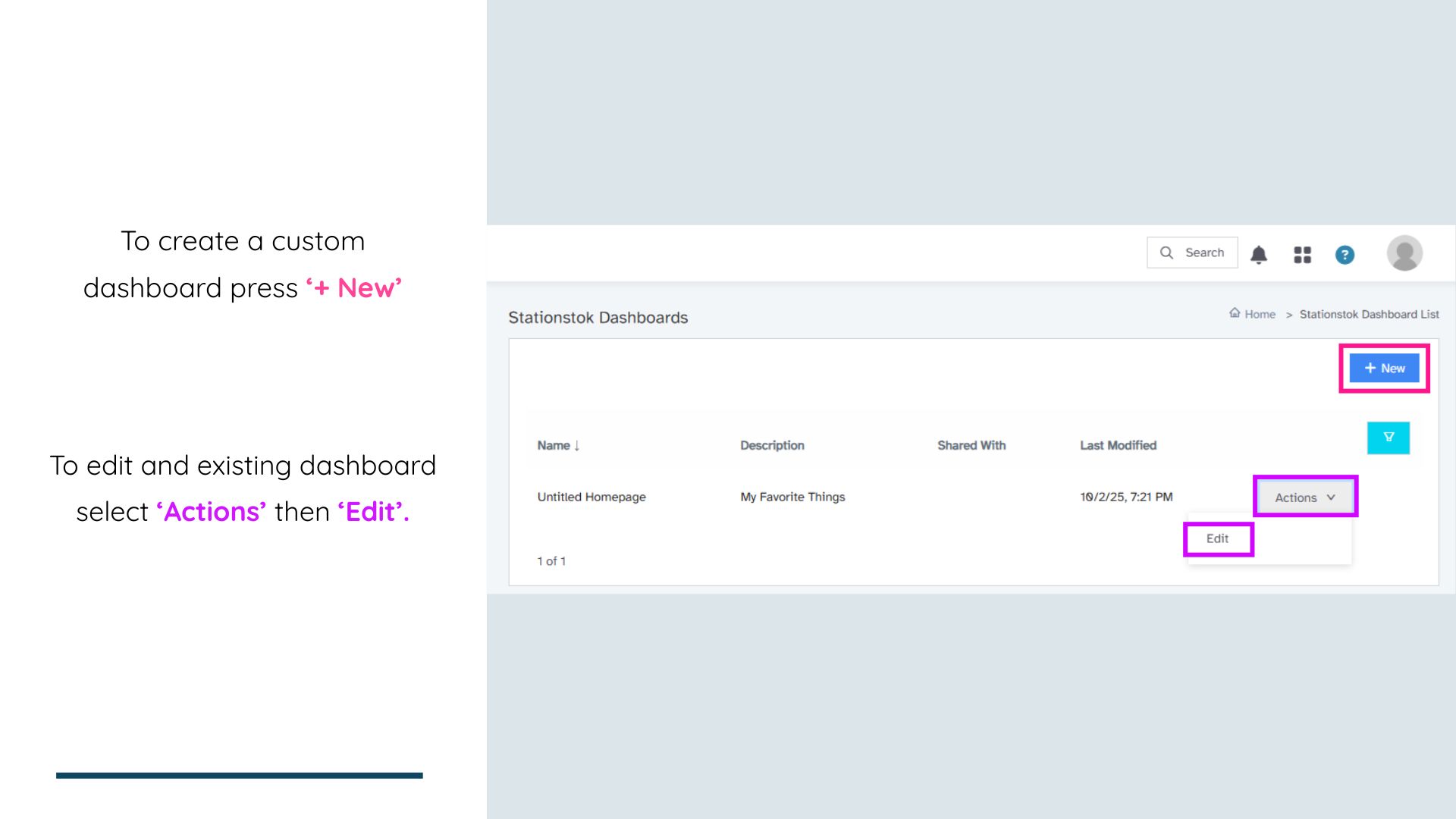The image size is (1456, 819).
Task: Click the Shared With column header
Action: tap(971, 445)
